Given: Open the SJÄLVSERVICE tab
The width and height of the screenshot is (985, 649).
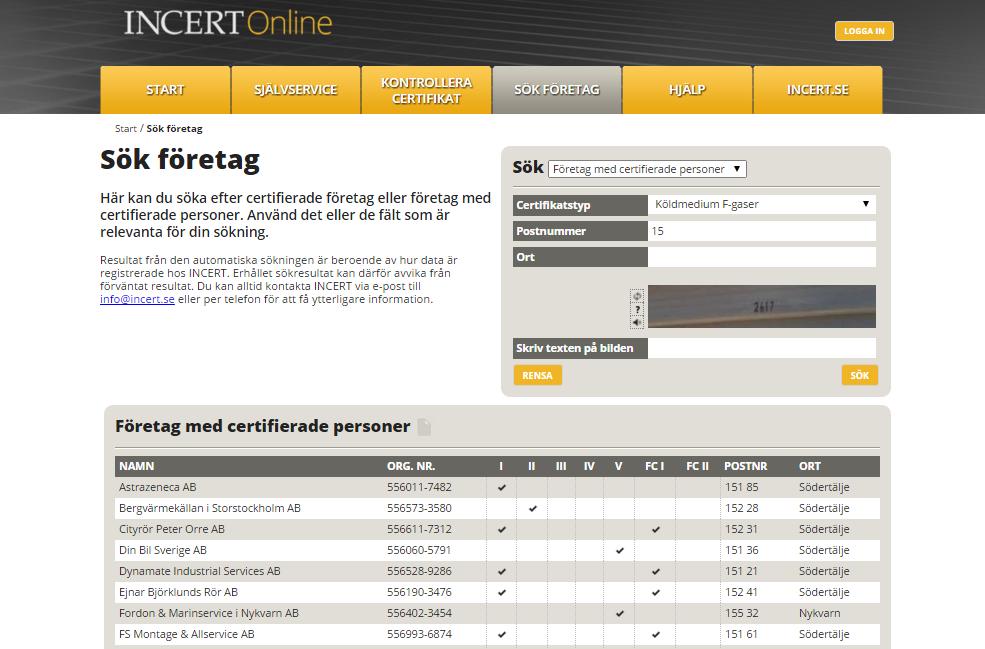Looking at the screenshot, I should click(x=296, y=90).
